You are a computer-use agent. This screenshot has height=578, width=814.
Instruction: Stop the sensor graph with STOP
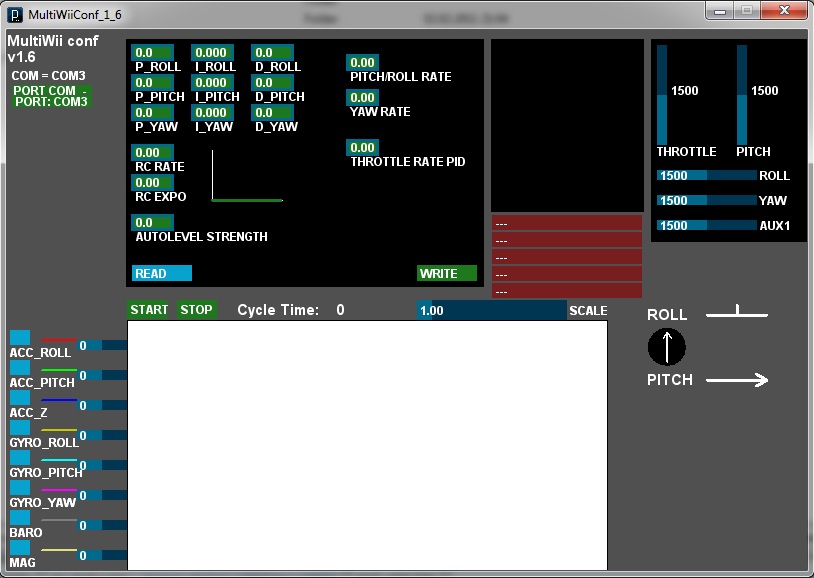[196, 310]
